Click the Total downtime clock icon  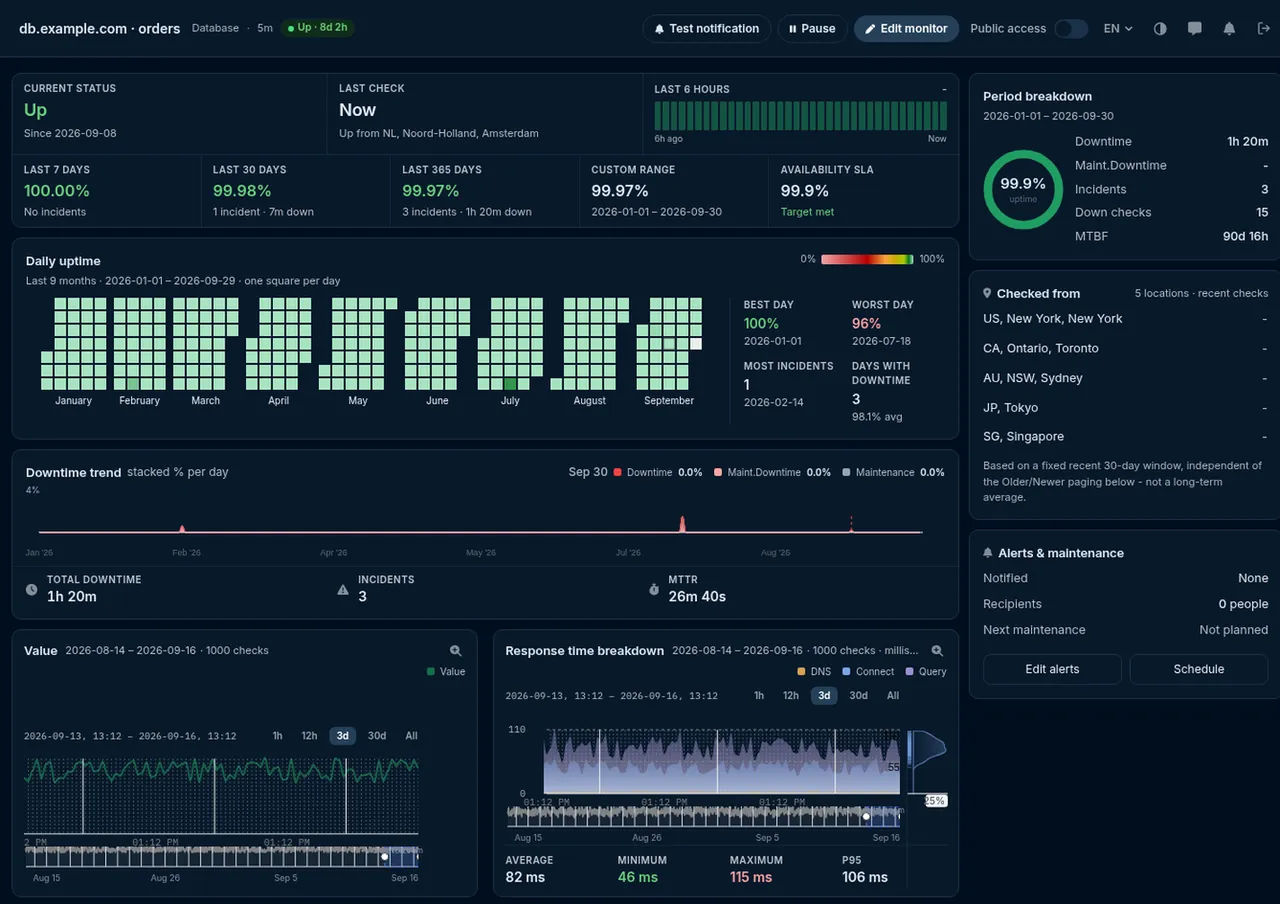point(32,589)
